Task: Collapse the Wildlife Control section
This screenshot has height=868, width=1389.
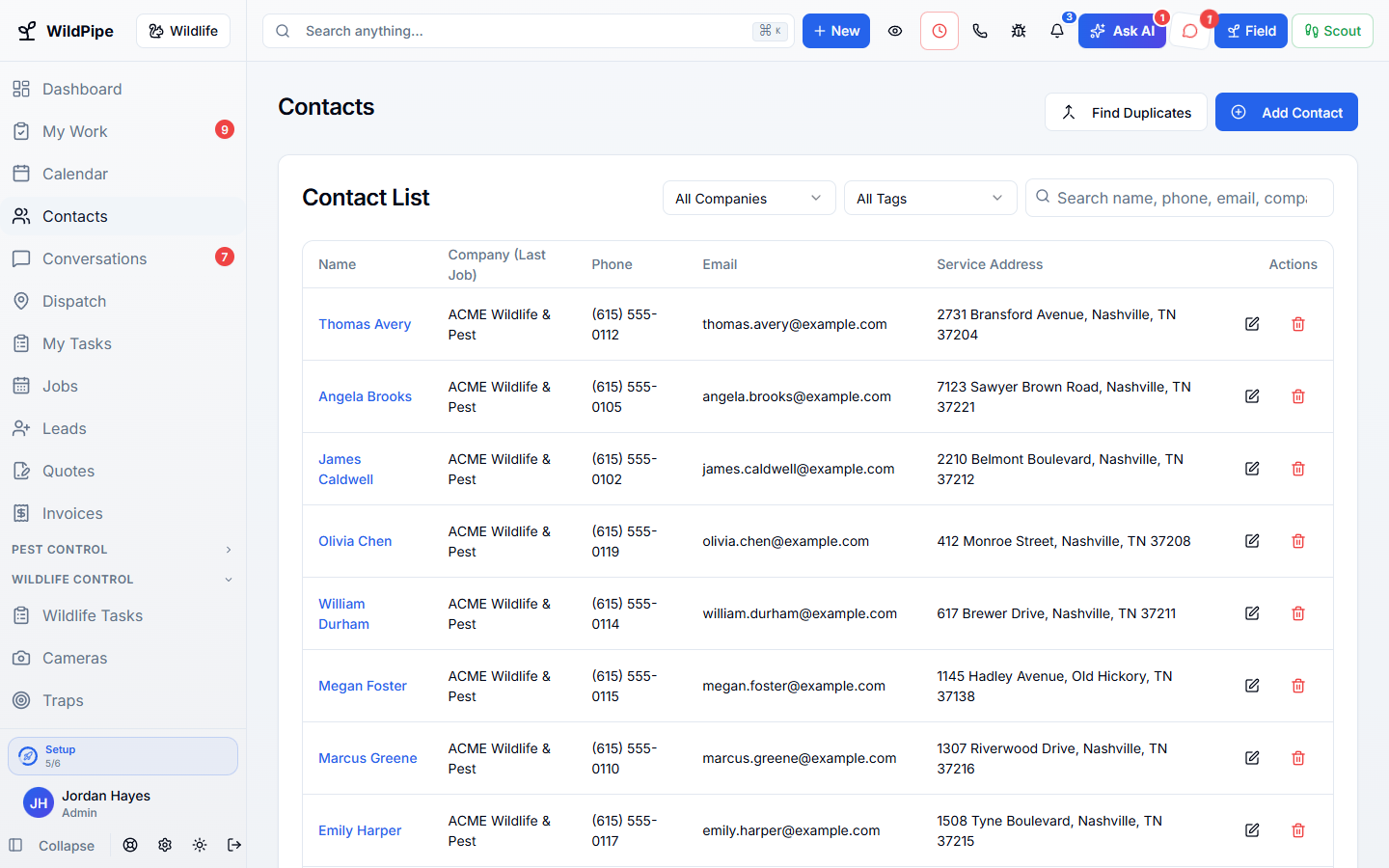Action: 123,579
